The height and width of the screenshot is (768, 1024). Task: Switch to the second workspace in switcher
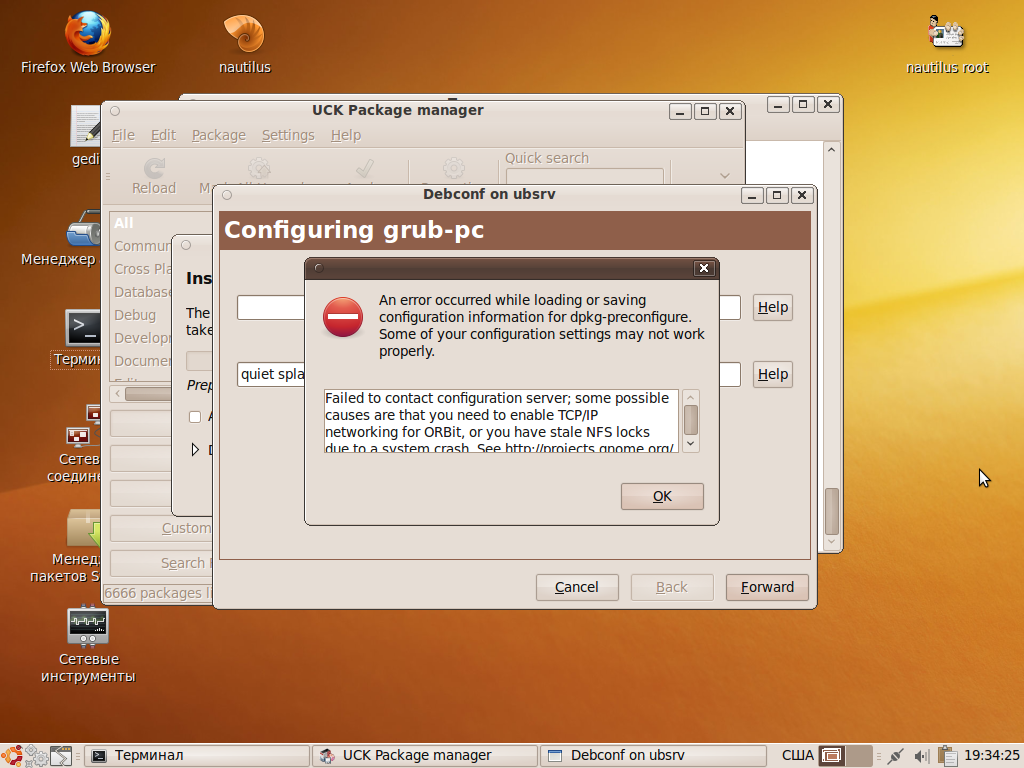(859, 756)
